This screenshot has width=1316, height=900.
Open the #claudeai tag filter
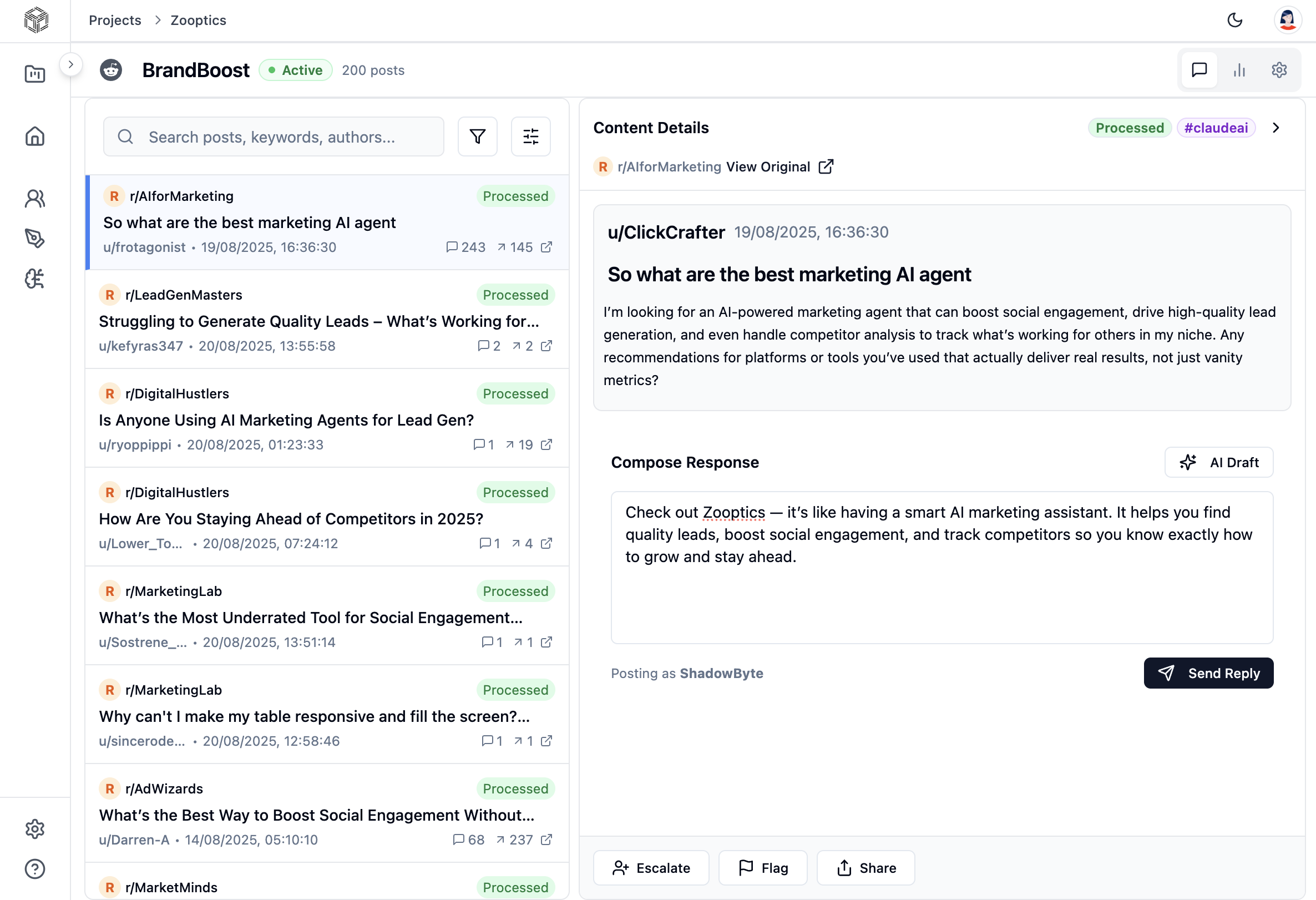(x=1216, y=128)
